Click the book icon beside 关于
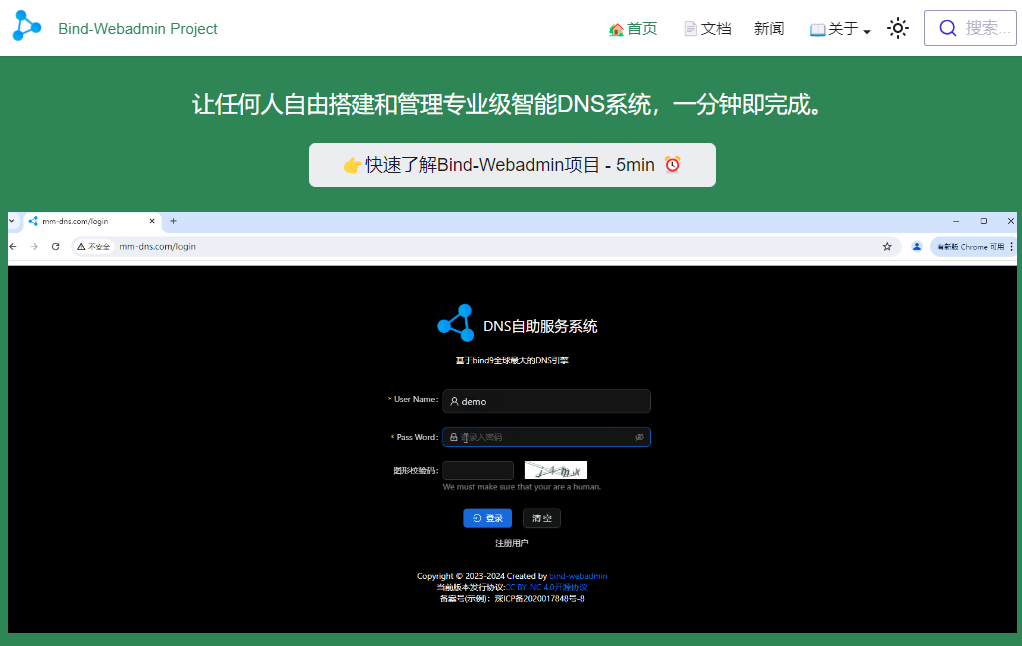 [817, 30]
